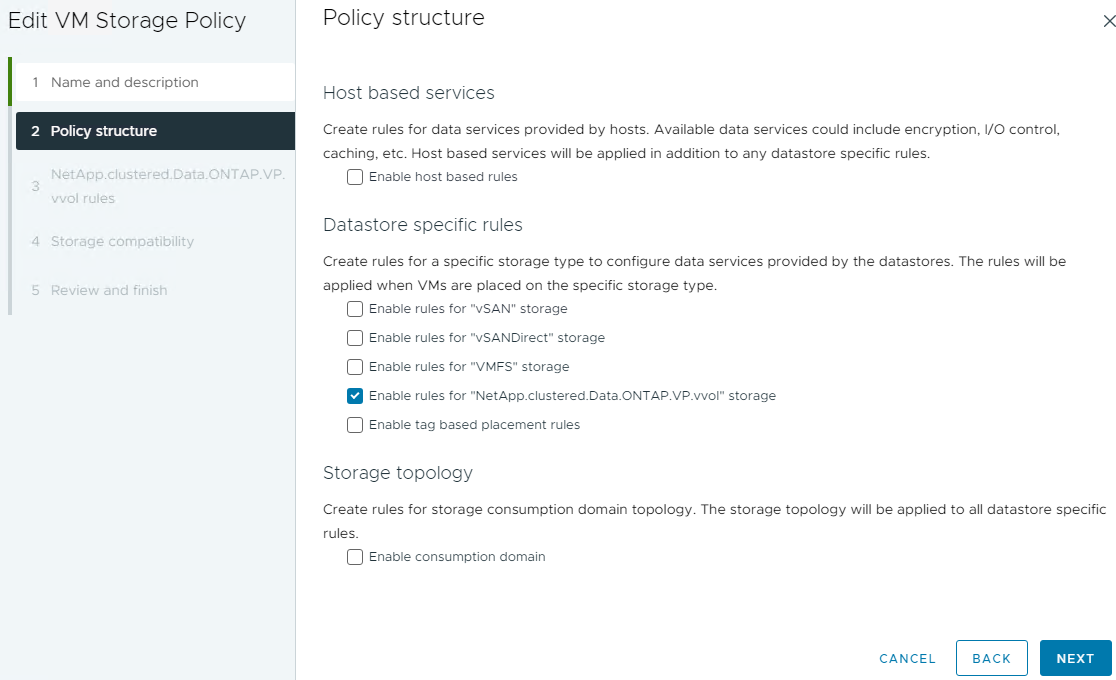The width and height of the screenshot is (1116, 680).
Task: Turn on rules for "VMFS" storage
Action: point(355,367)
